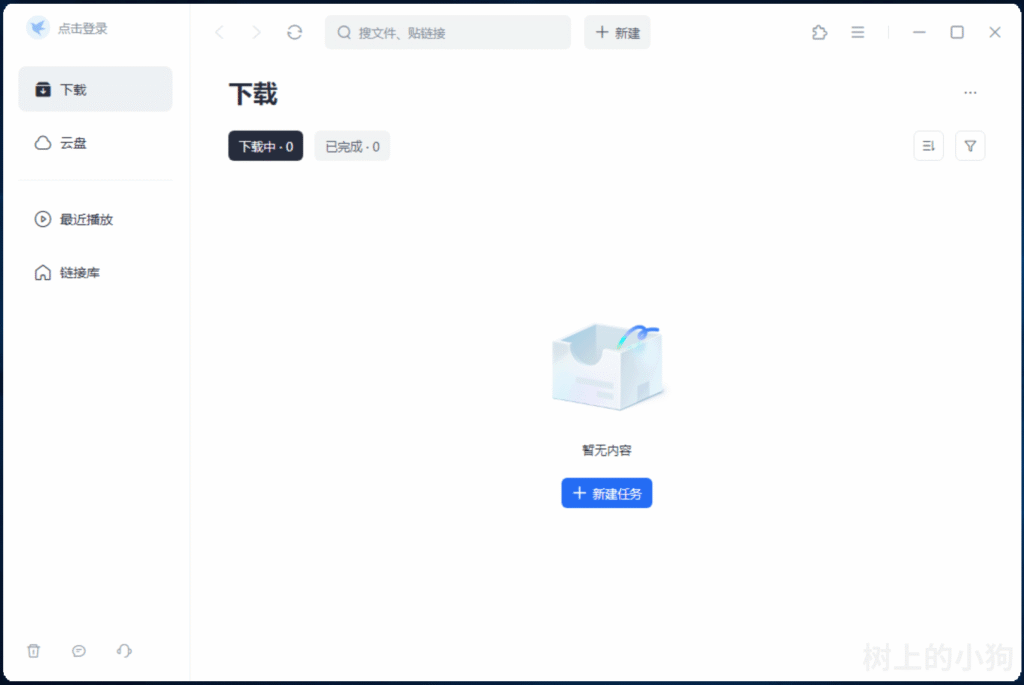Open the message feedback icon
Viewport: 1024px width, 685px height.
pyautogui.click(x=79, y=651)
